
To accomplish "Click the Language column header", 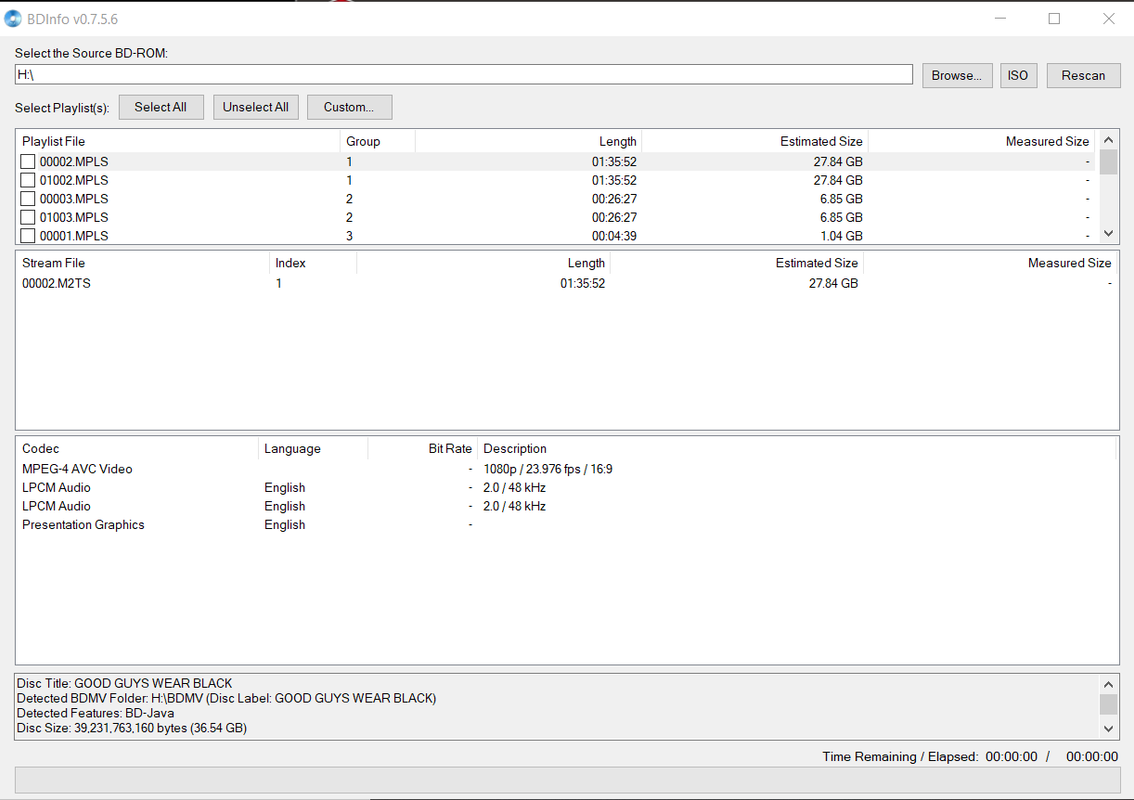I will click(313, 449).
